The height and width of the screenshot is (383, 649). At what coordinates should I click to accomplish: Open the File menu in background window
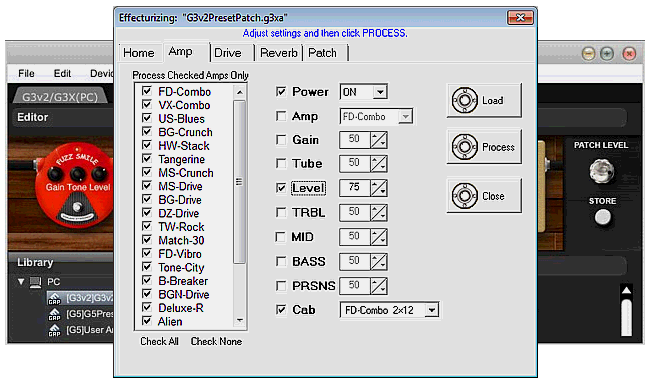26,73
